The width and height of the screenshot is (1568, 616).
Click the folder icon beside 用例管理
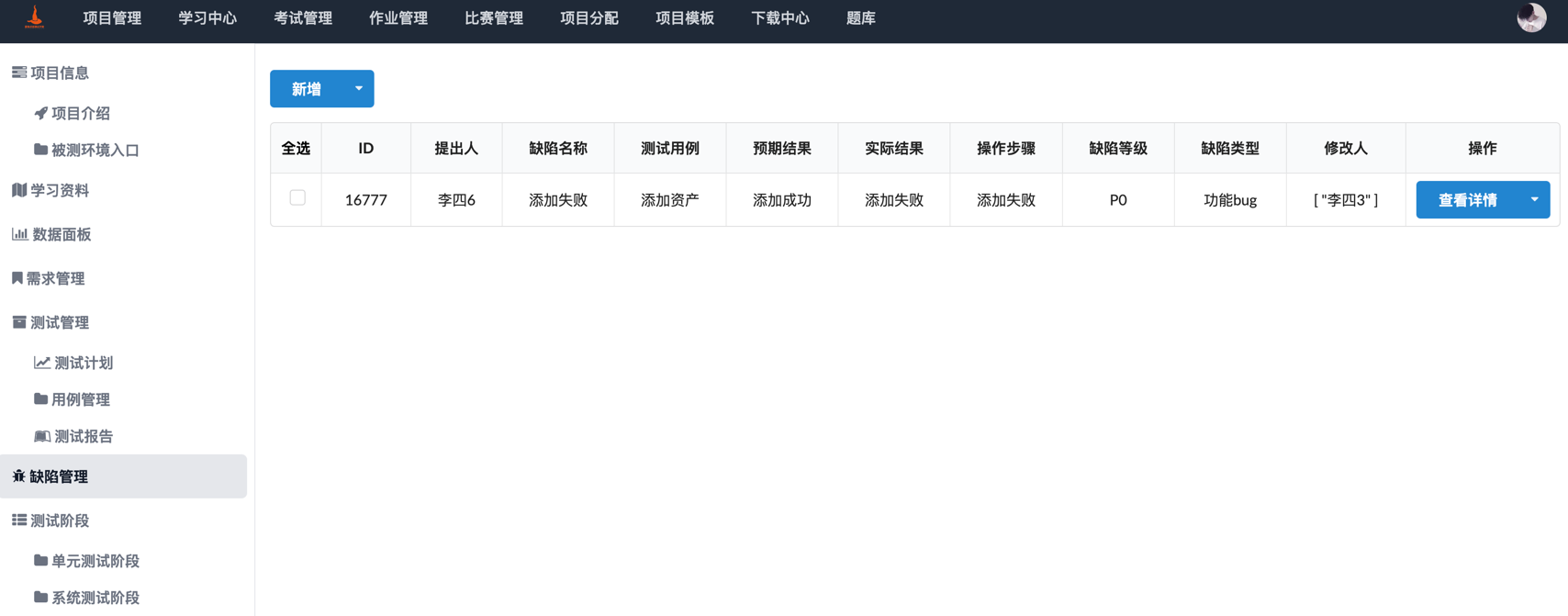point(40,399)
